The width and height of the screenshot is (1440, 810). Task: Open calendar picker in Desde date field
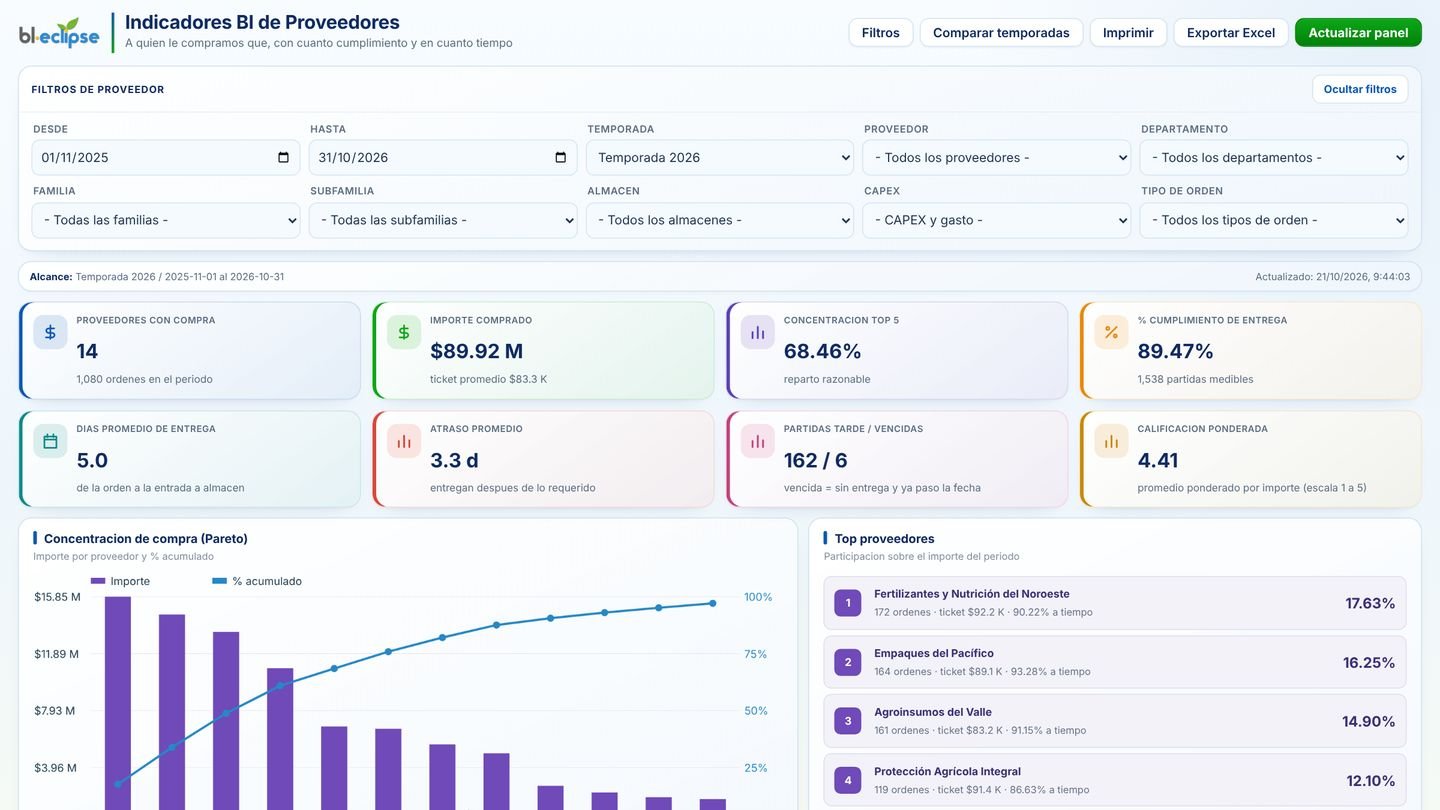[283, 158]
